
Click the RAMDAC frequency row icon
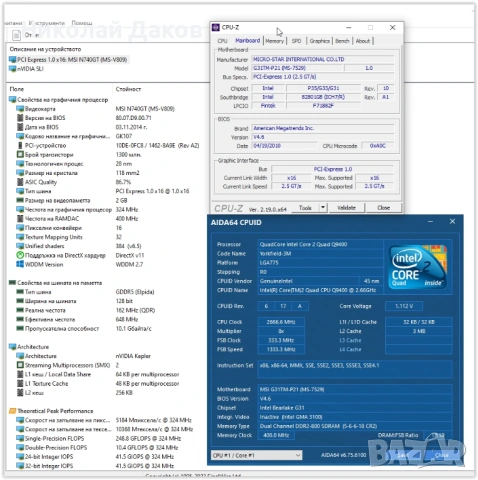(x=20, y=219)
